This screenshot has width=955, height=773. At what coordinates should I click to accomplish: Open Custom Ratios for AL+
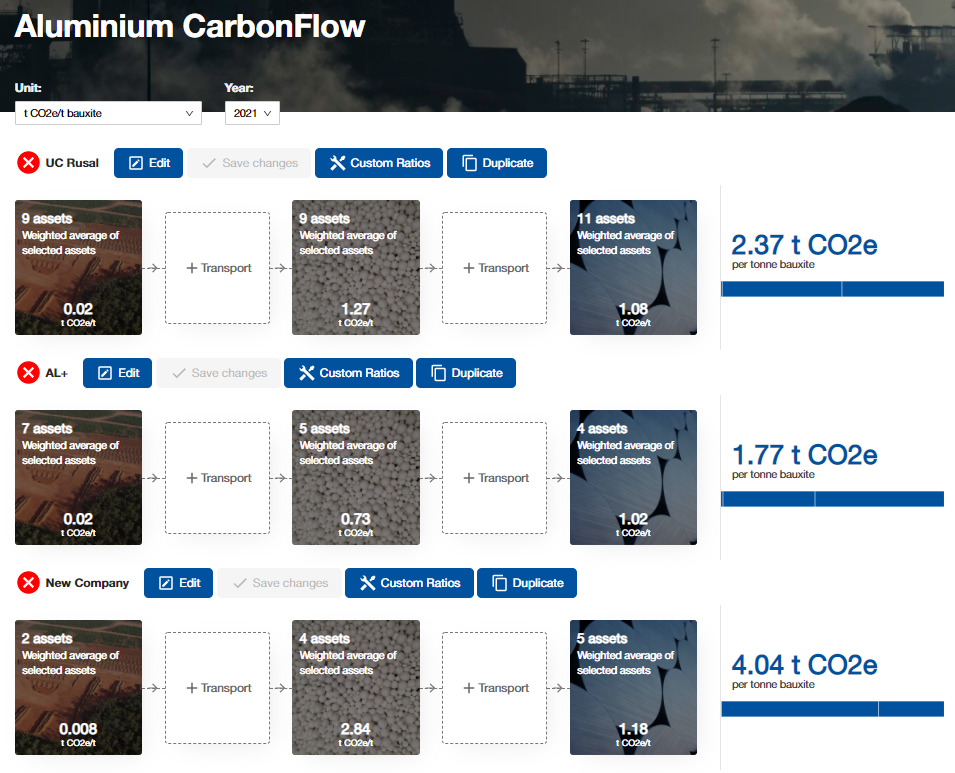(347, 373)
